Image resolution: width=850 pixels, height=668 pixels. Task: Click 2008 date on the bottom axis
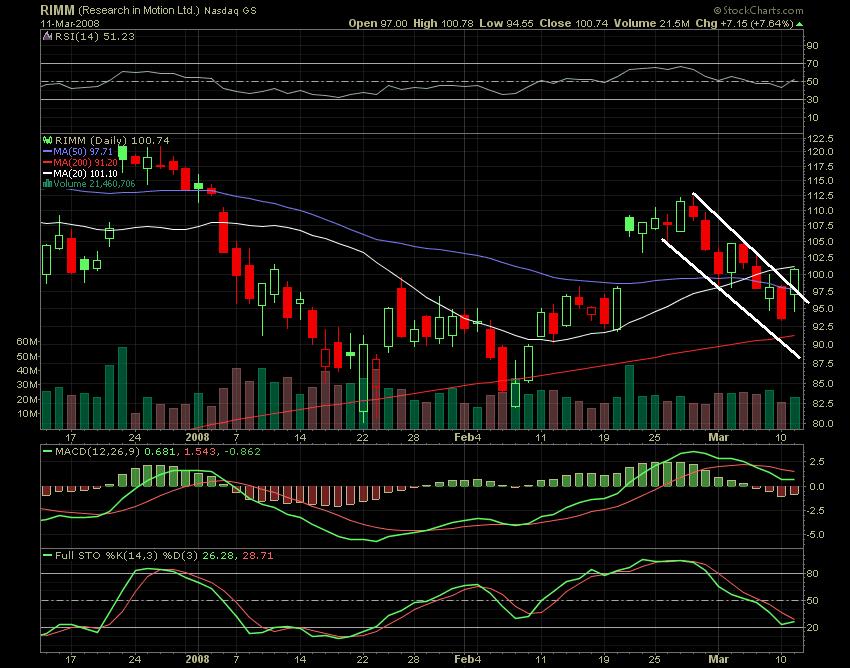click(x=197, y=660)
